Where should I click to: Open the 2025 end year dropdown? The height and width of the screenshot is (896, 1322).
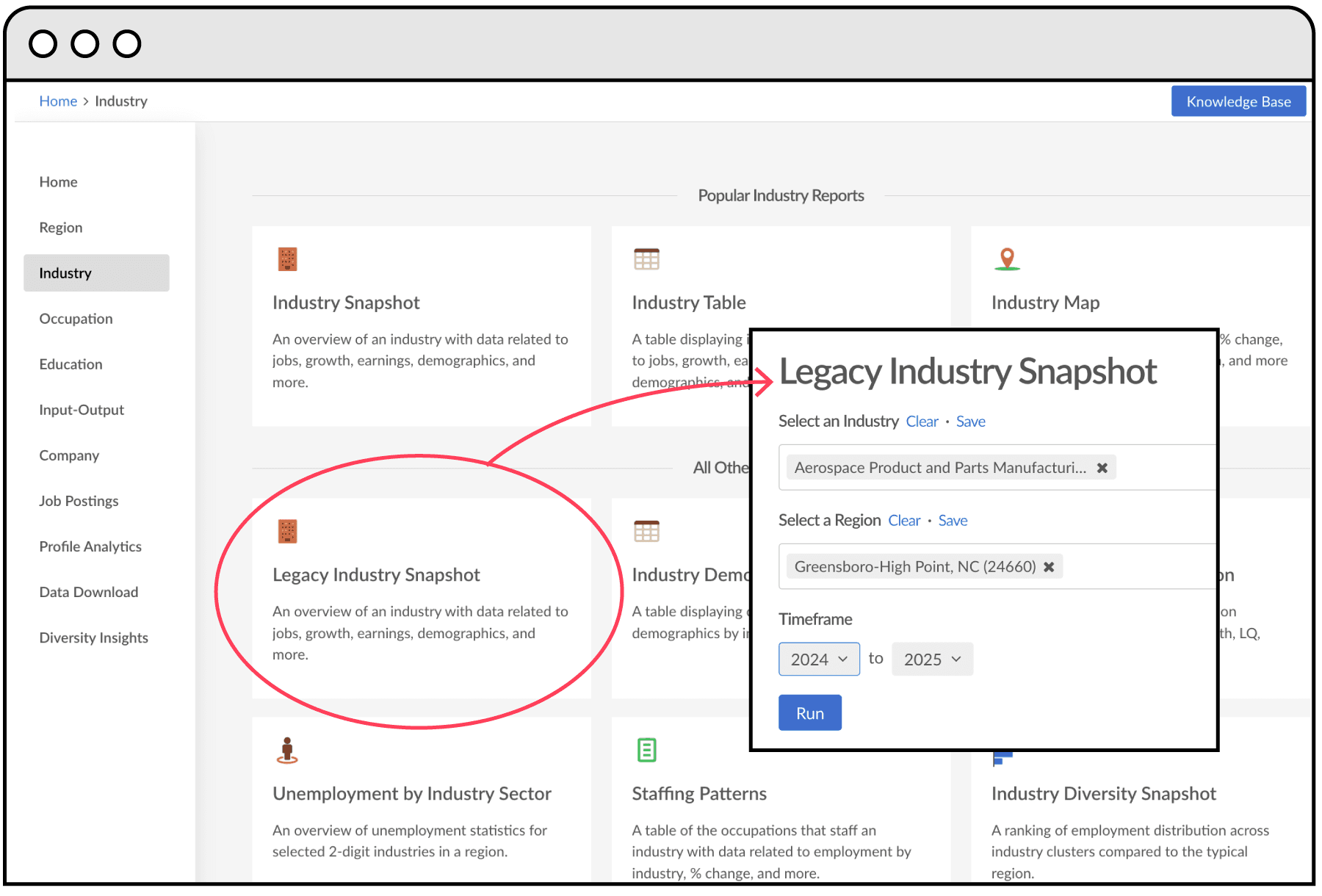pyautogui.click(x=931, y=659)
